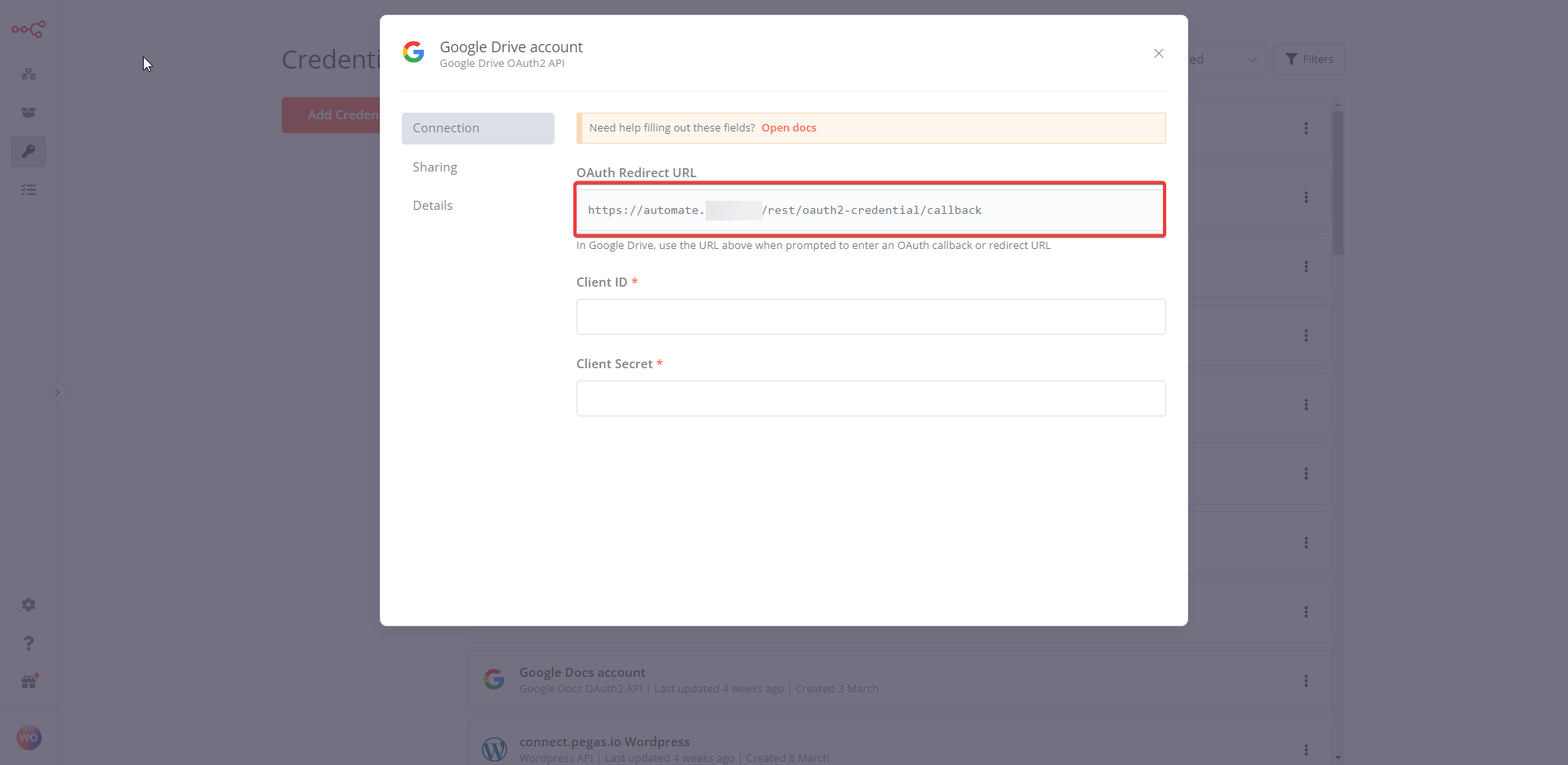The width and height of the screenshot is (1568, 765).
Task: Open the Help question mark icon
Action: click(x=29, y=643)
